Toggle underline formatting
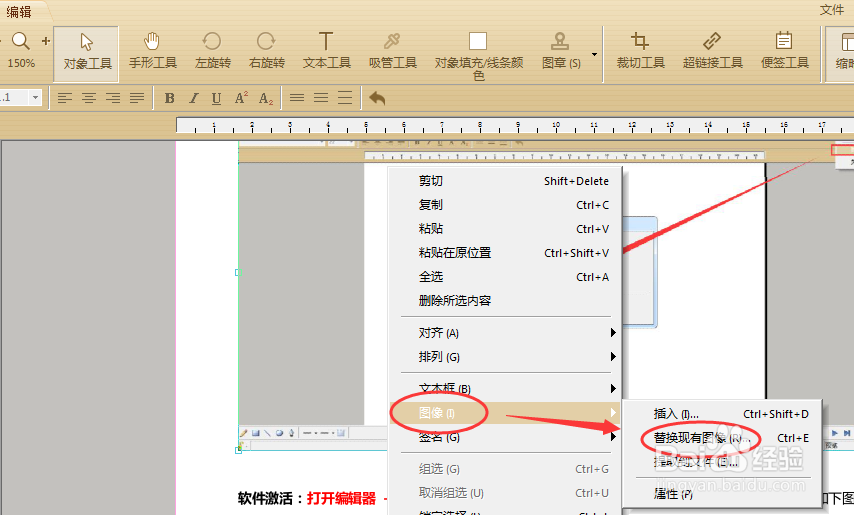 pos(216,98)
